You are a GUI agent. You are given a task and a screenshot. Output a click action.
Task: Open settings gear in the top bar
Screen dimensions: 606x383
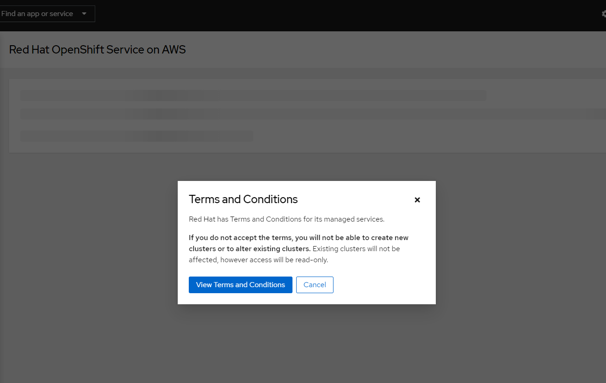coord(603,14)
